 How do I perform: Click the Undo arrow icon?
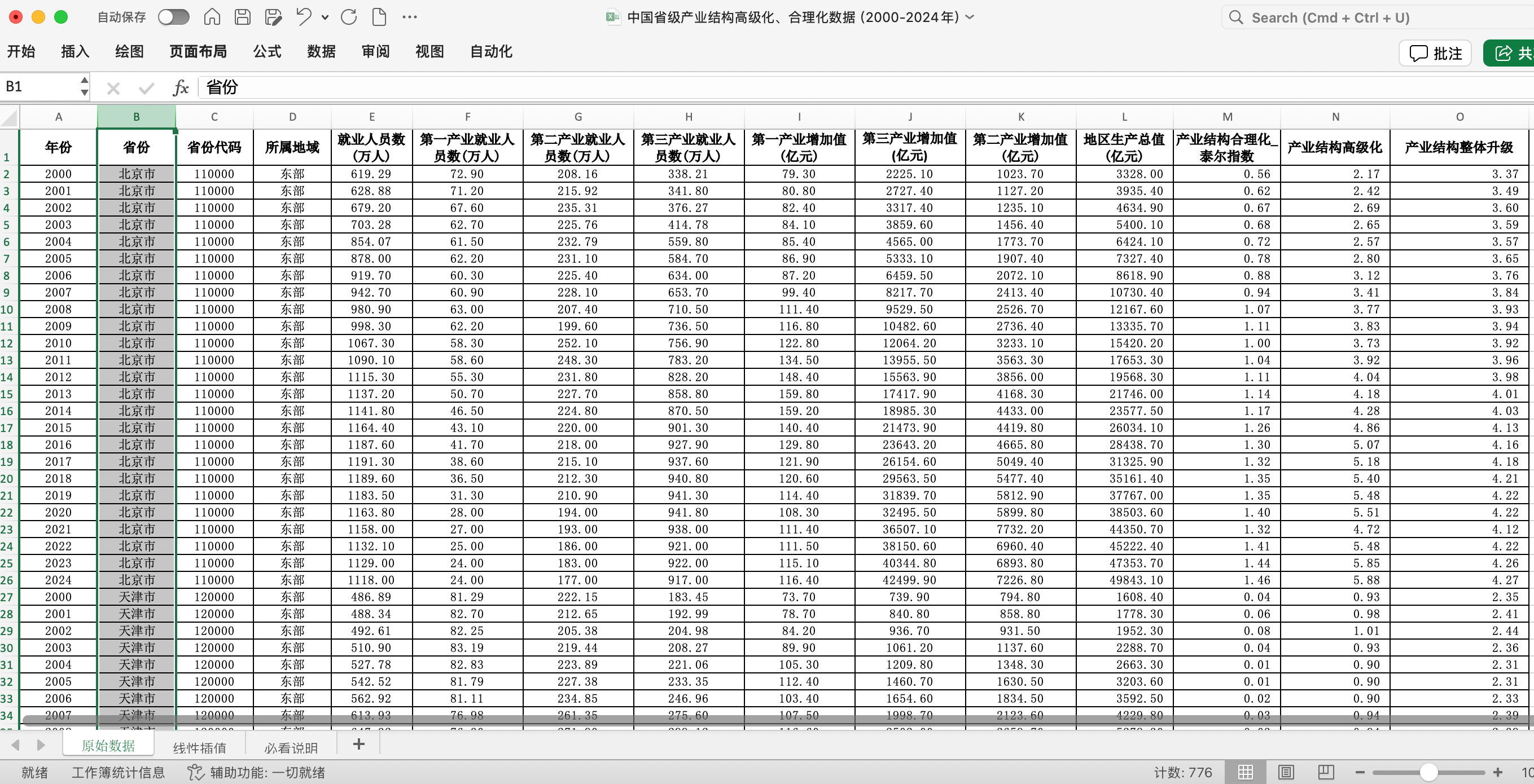click(x=304, y=17)
